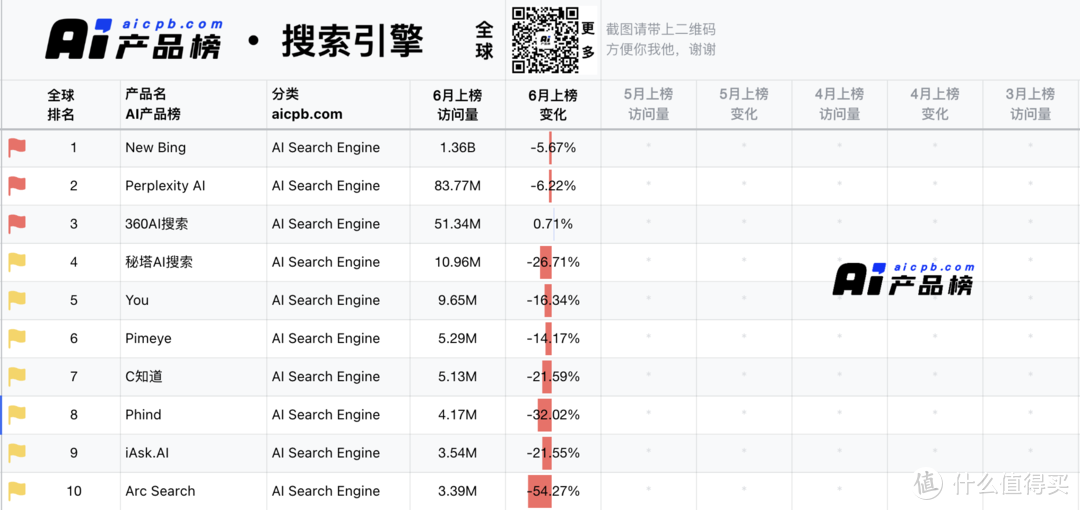Select the iAsk.AI product name
The width and height of the screenshot is (1080, 510).
point(147,453)
